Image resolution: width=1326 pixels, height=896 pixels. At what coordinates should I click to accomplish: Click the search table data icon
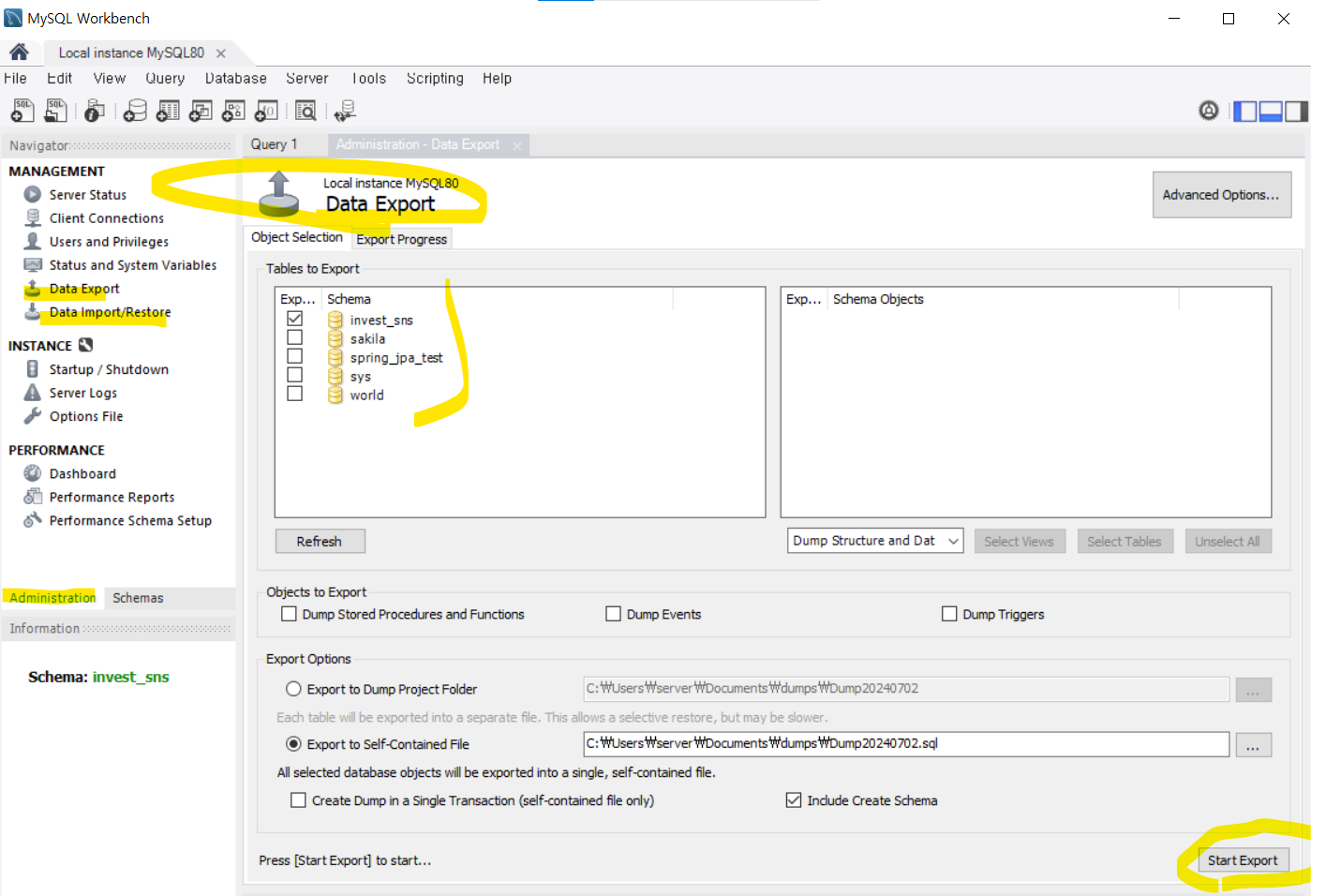[x=305, y=111]
